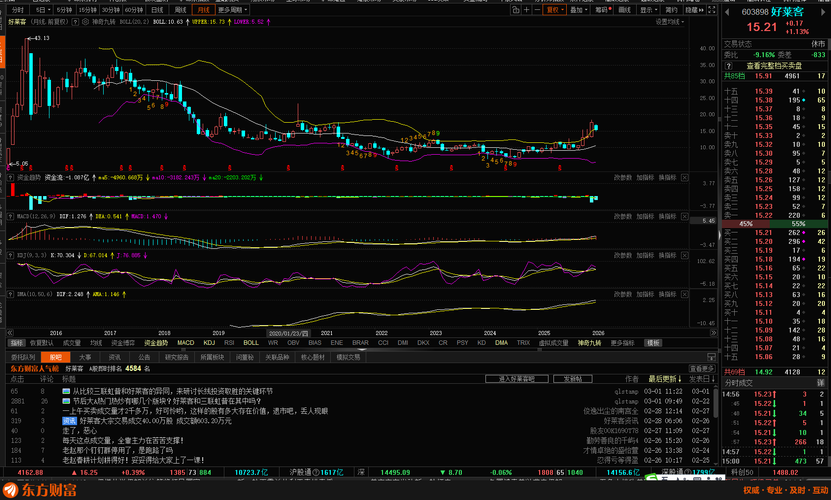Close the KDJ indicator panel
This screenshot has width=831, height=500.
pyautogui.click(x=684, y=255)
